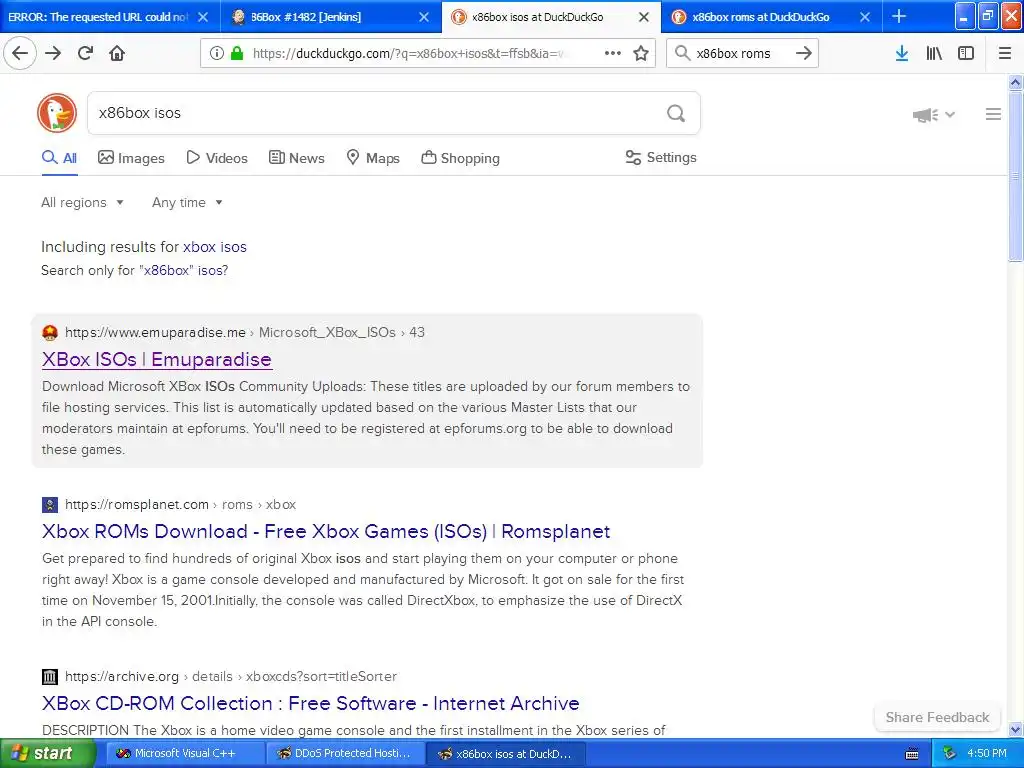Click romsplanet.com roms xbox URL text
Image resolution: width=1024 pixels, height=768 pixels.
[x=180, y=505]
